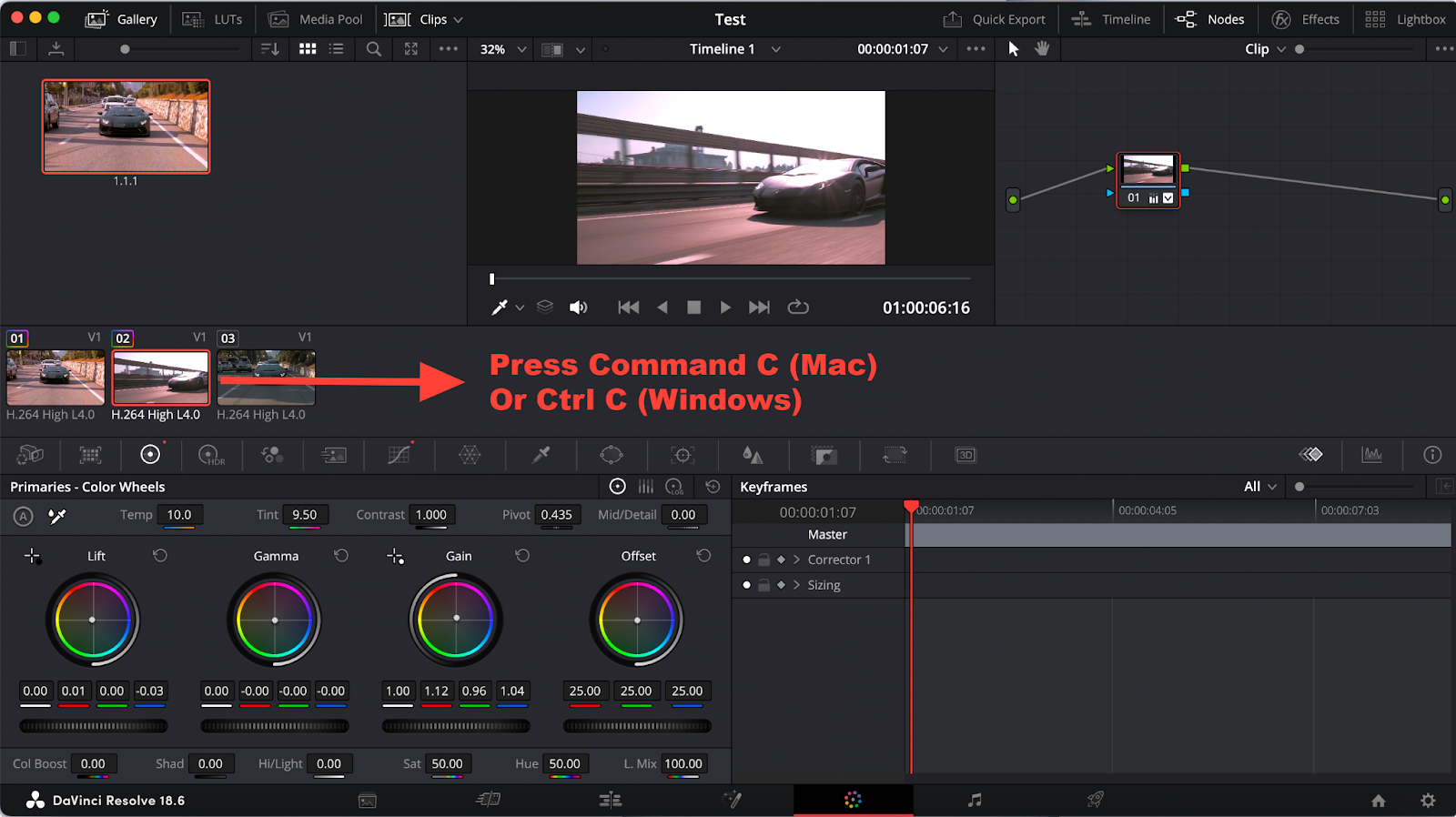1456x817 pixels.
Task: Toggle the Nodes panel
Action: pyautogui.click(x=1209, y=19)
